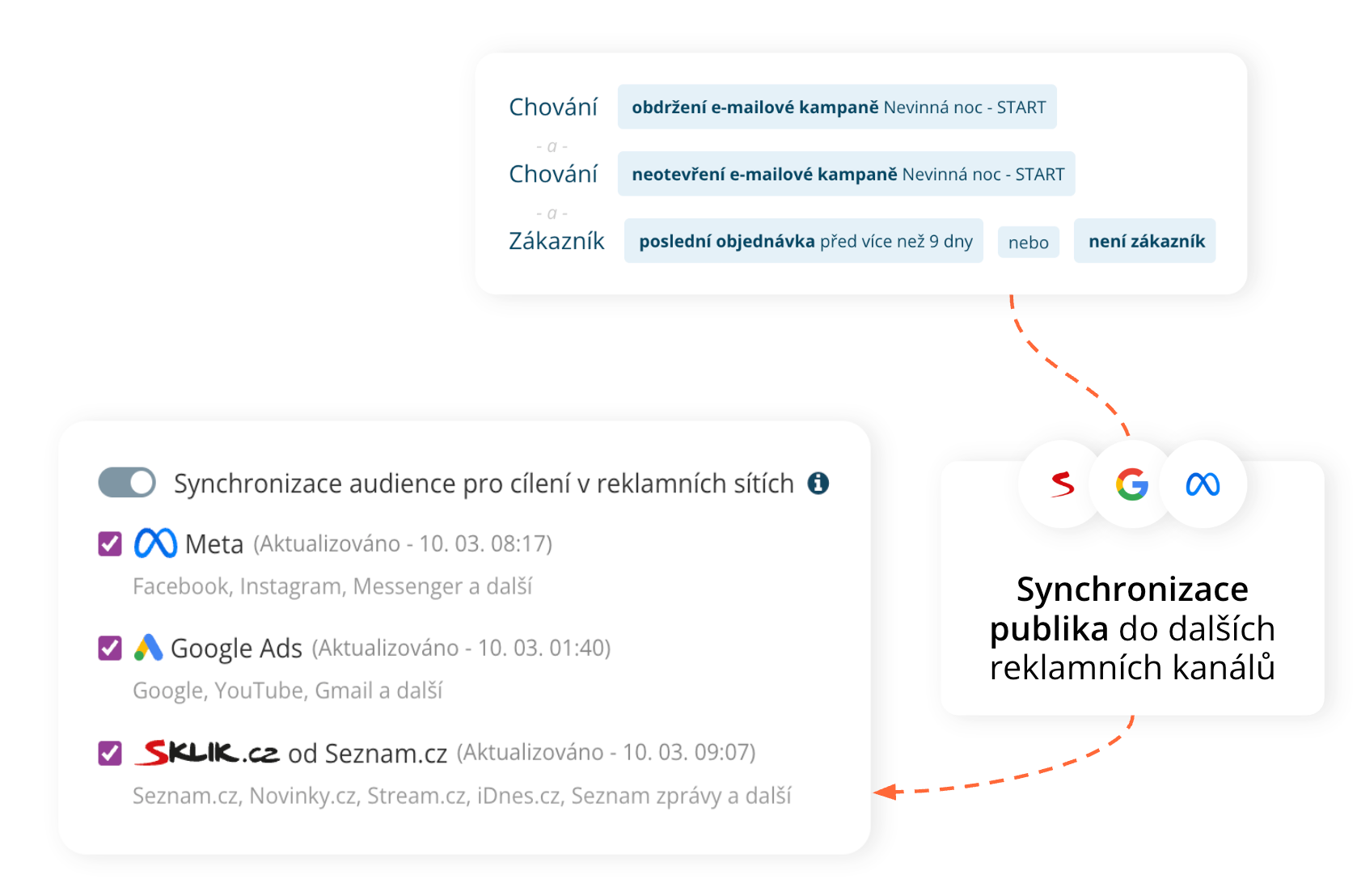Uncheck the Sklik.cz od Seznam.cz checkbox

click(110, 754)
